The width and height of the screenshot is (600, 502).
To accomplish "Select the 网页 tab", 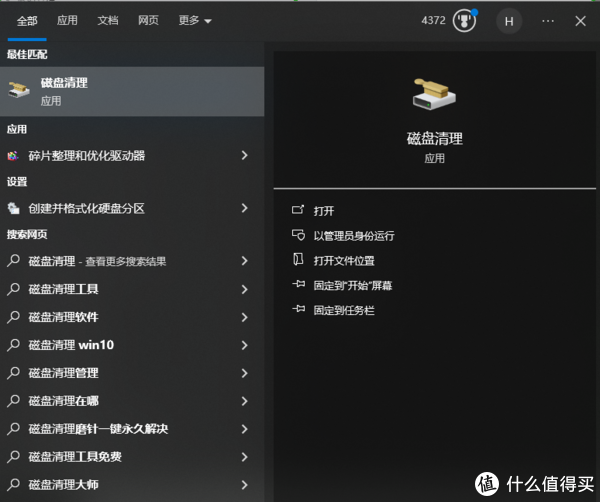I will pyautogui.click(x=148, y=20).
